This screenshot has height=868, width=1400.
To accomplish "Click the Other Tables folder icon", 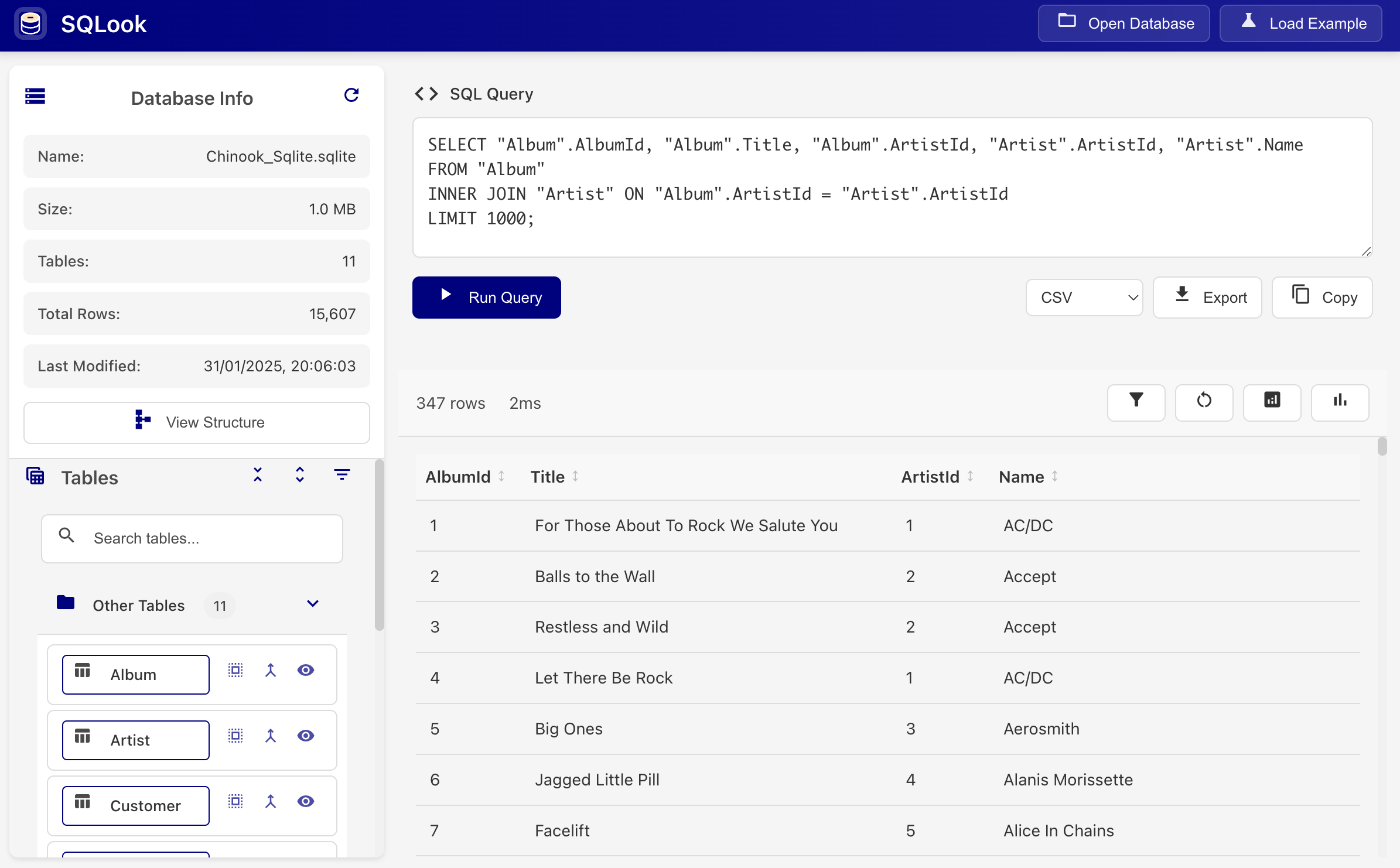I will [x=66, y=602].
